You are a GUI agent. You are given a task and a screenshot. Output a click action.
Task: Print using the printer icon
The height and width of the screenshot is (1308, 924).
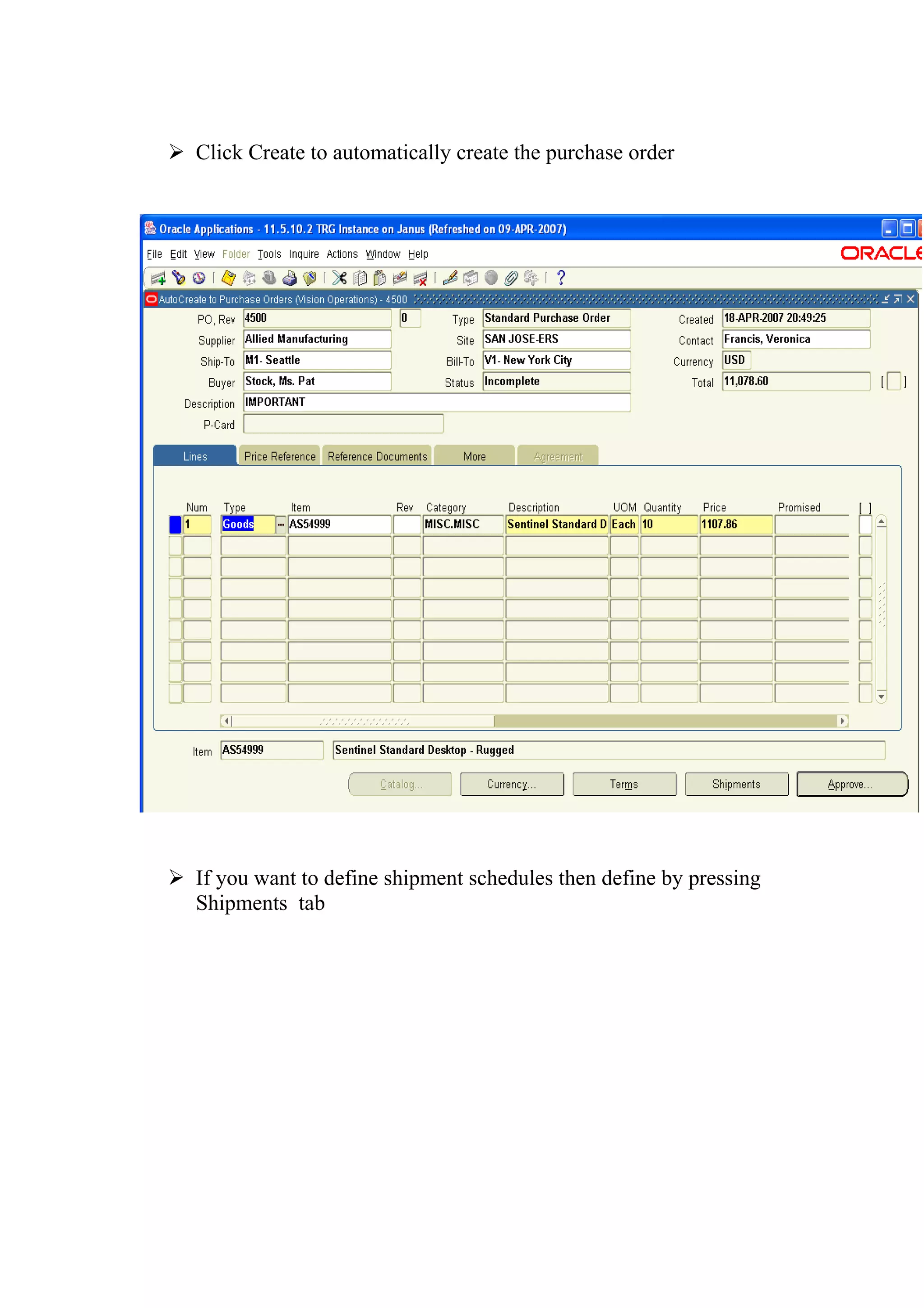coord(289,278)
